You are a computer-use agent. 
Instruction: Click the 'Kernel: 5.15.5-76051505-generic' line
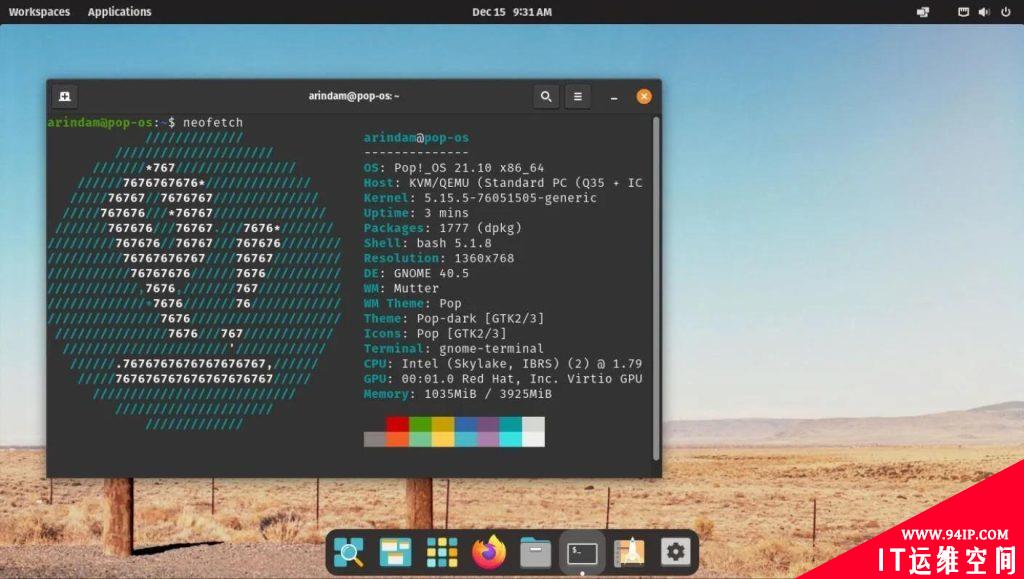[x=480, y=198]
